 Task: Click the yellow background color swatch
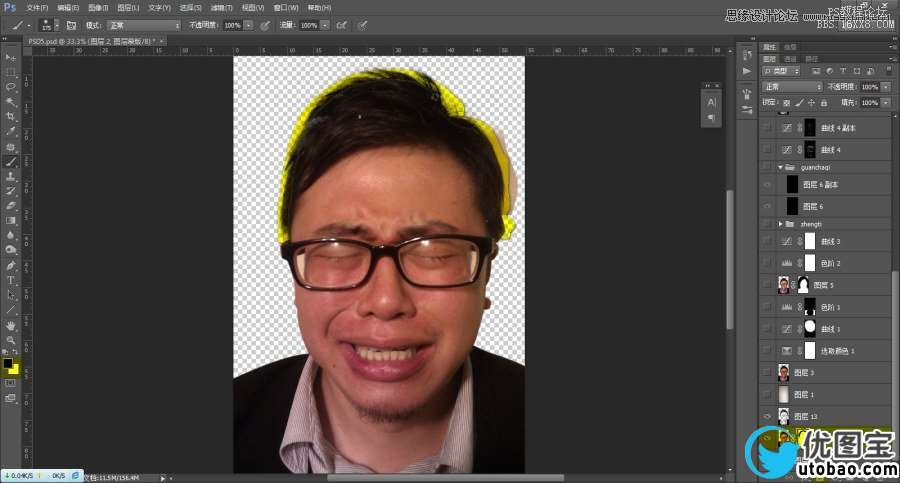tap(14, 370)
